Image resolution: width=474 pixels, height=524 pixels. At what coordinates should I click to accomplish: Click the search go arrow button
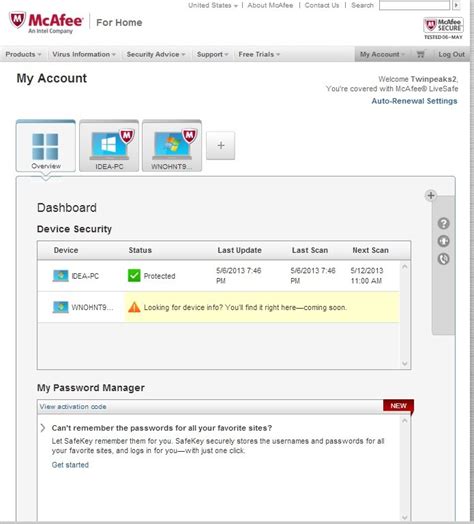[456, 5]
